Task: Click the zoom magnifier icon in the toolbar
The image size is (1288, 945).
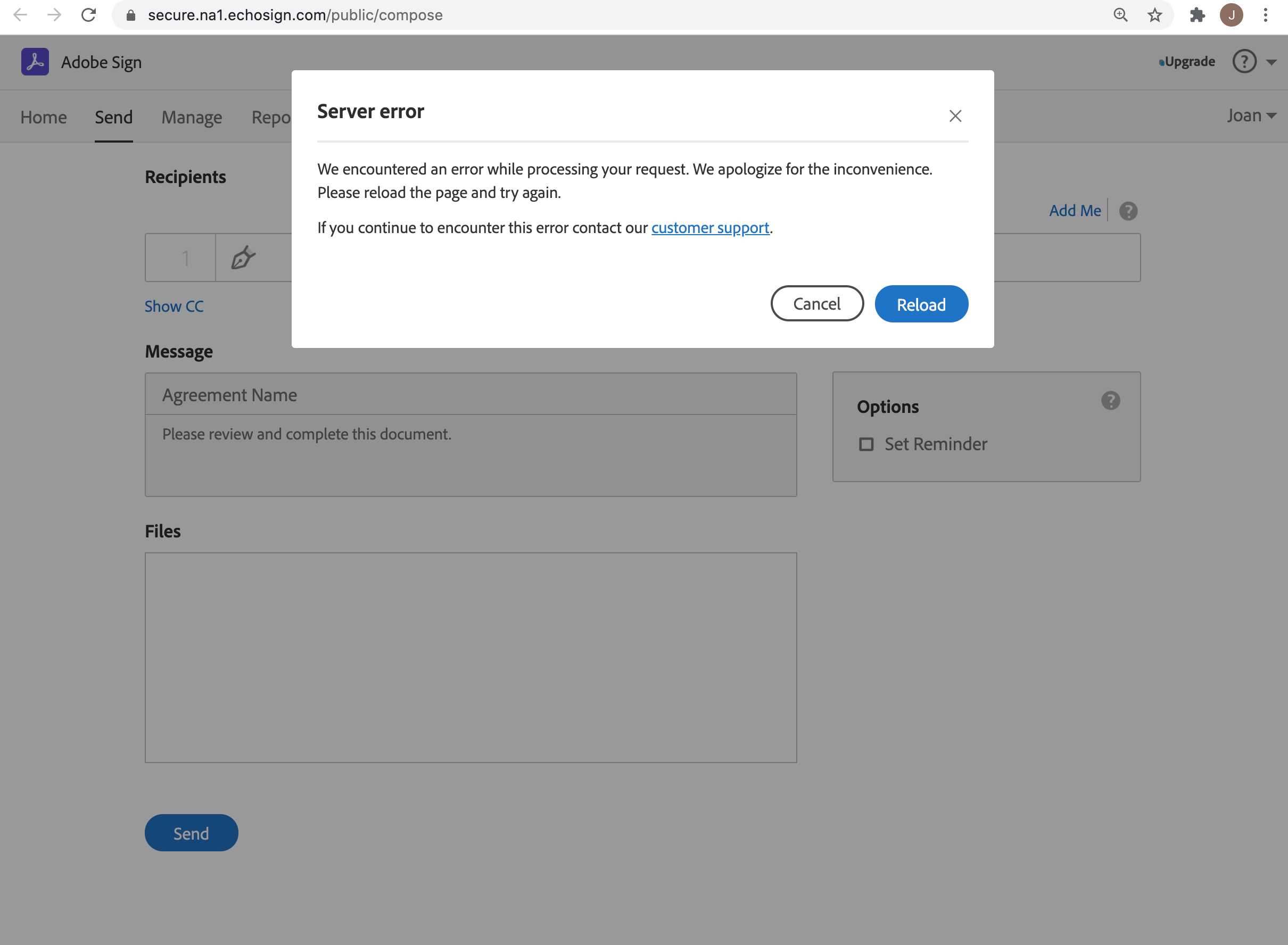Action: 1120,15
